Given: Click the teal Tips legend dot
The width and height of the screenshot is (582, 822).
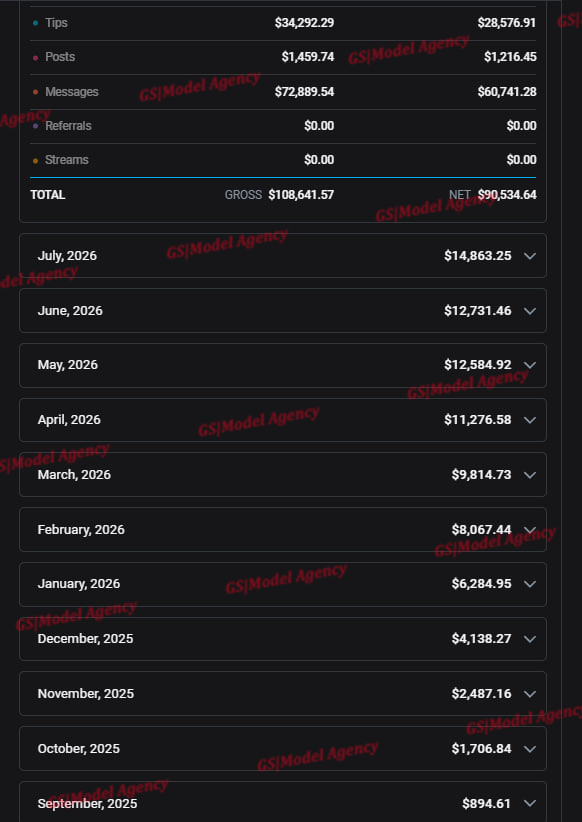Looking at the screenshot, I should click(35, 23).
